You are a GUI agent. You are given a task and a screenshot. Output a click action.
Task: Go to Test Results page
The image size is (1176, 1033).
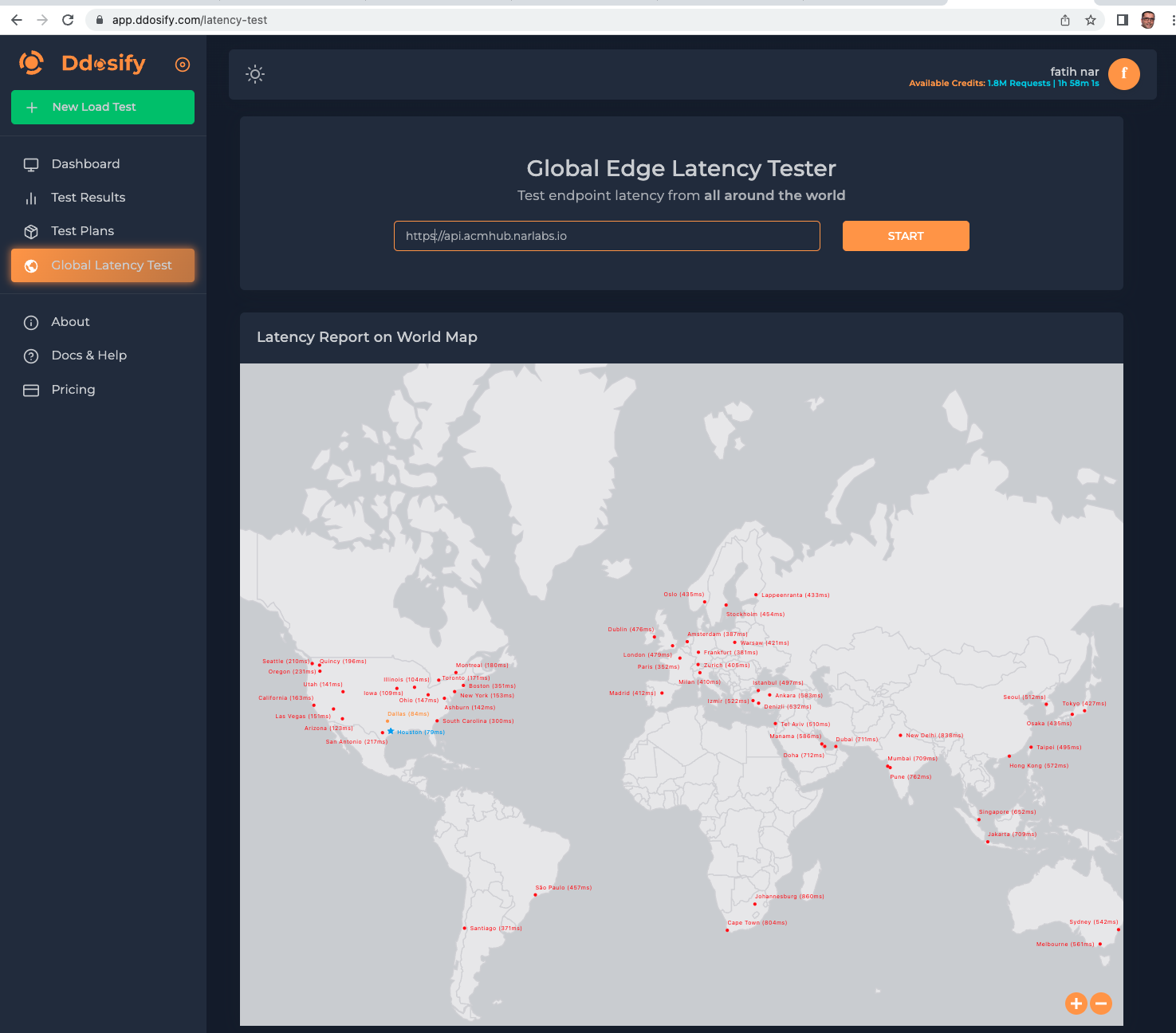[x=88, y=198]
